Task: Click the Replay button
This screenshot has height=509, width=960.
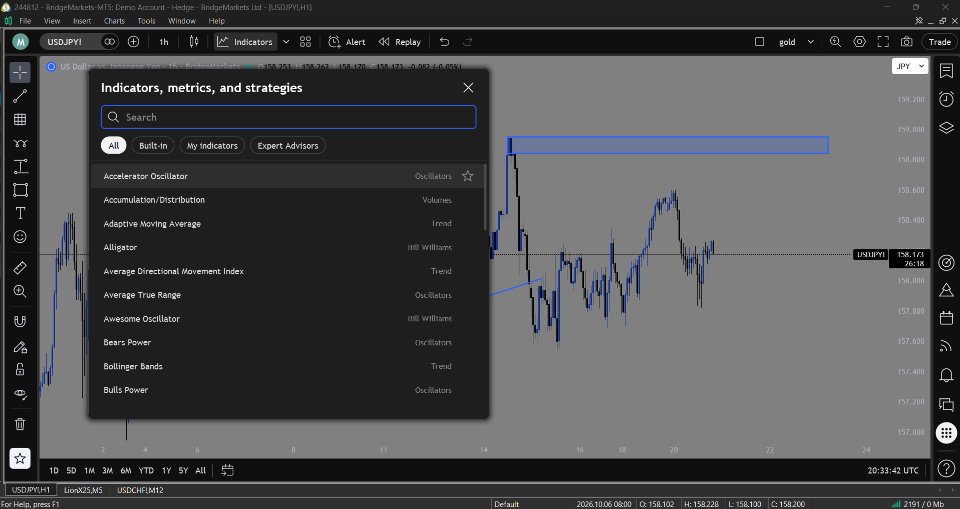Action: (x=400, y=42)
